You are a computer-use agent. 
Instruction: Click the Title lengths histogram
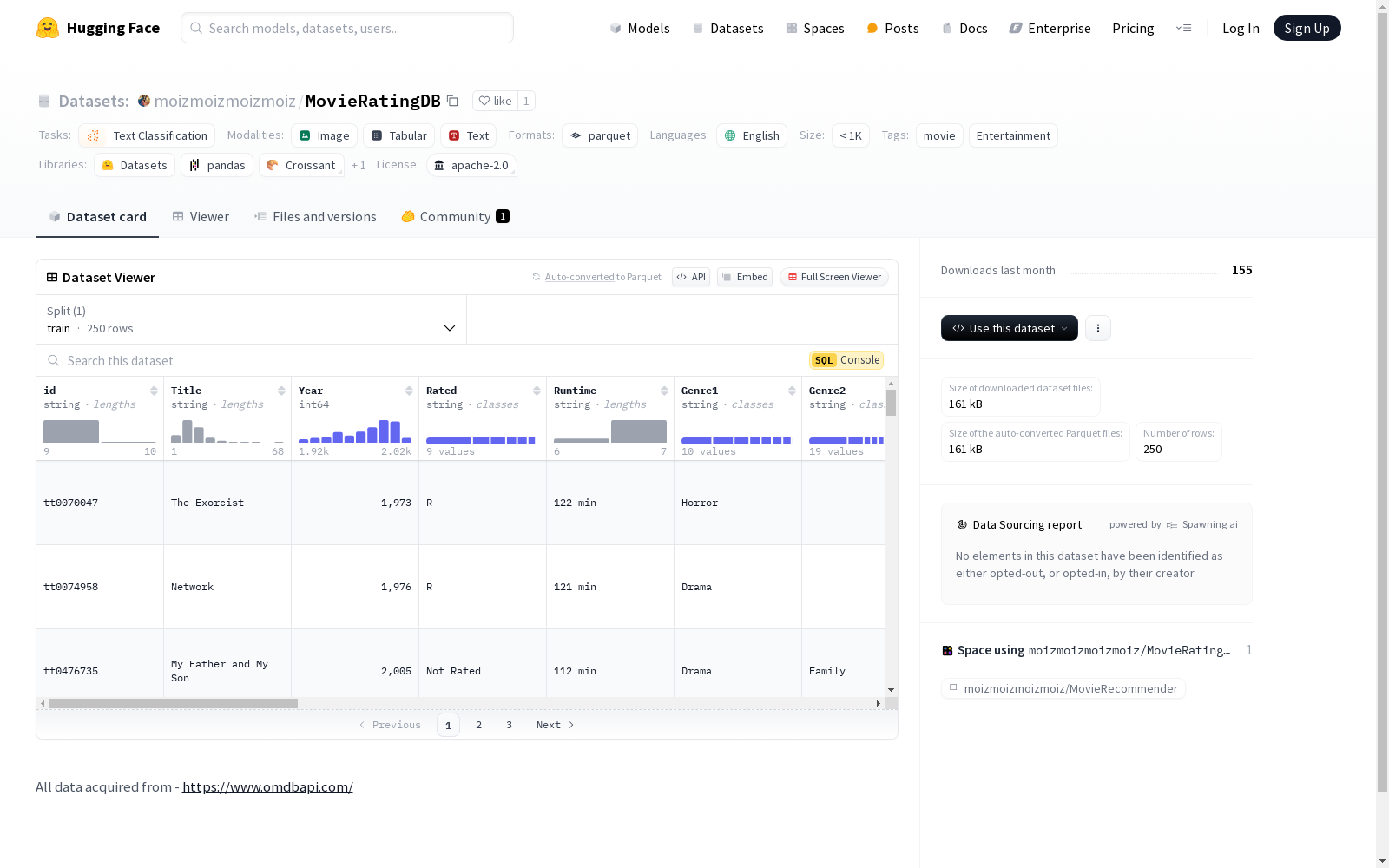(227, 431)
